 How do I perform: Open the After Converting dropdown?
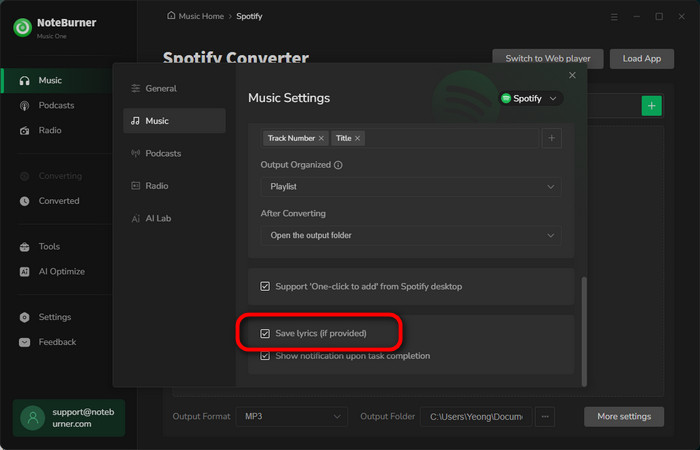click(x=411, y=235)
